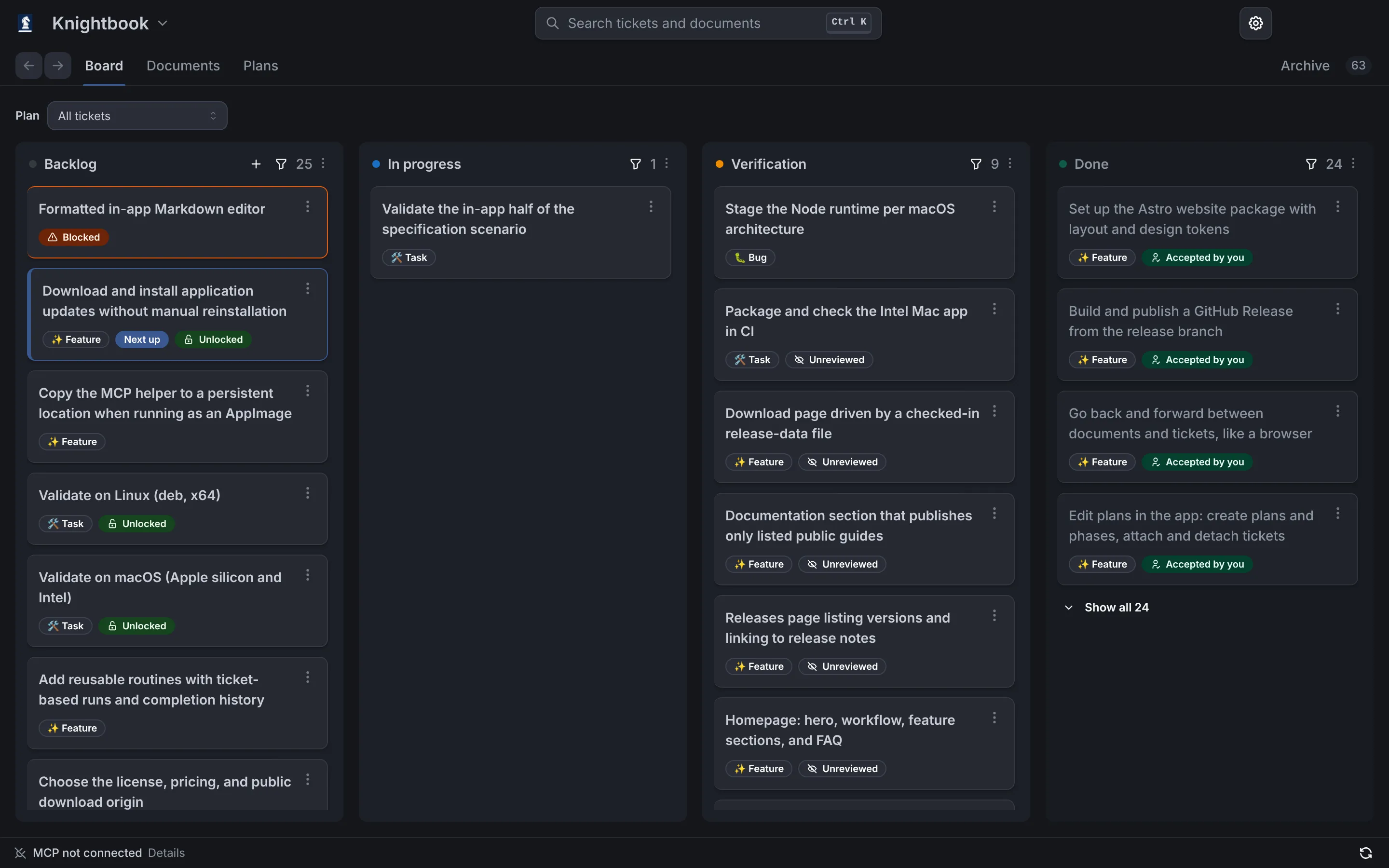
Task: Open menu for Validate on Linux card
Action: pos(308,493)
